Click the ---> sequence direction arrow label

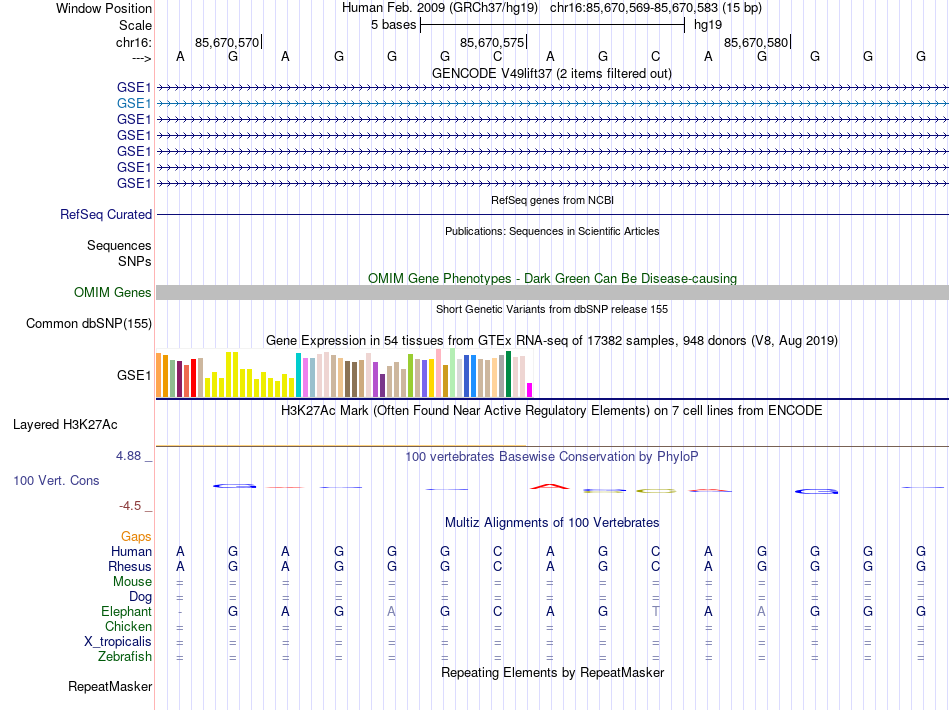[x=142, y=59]
